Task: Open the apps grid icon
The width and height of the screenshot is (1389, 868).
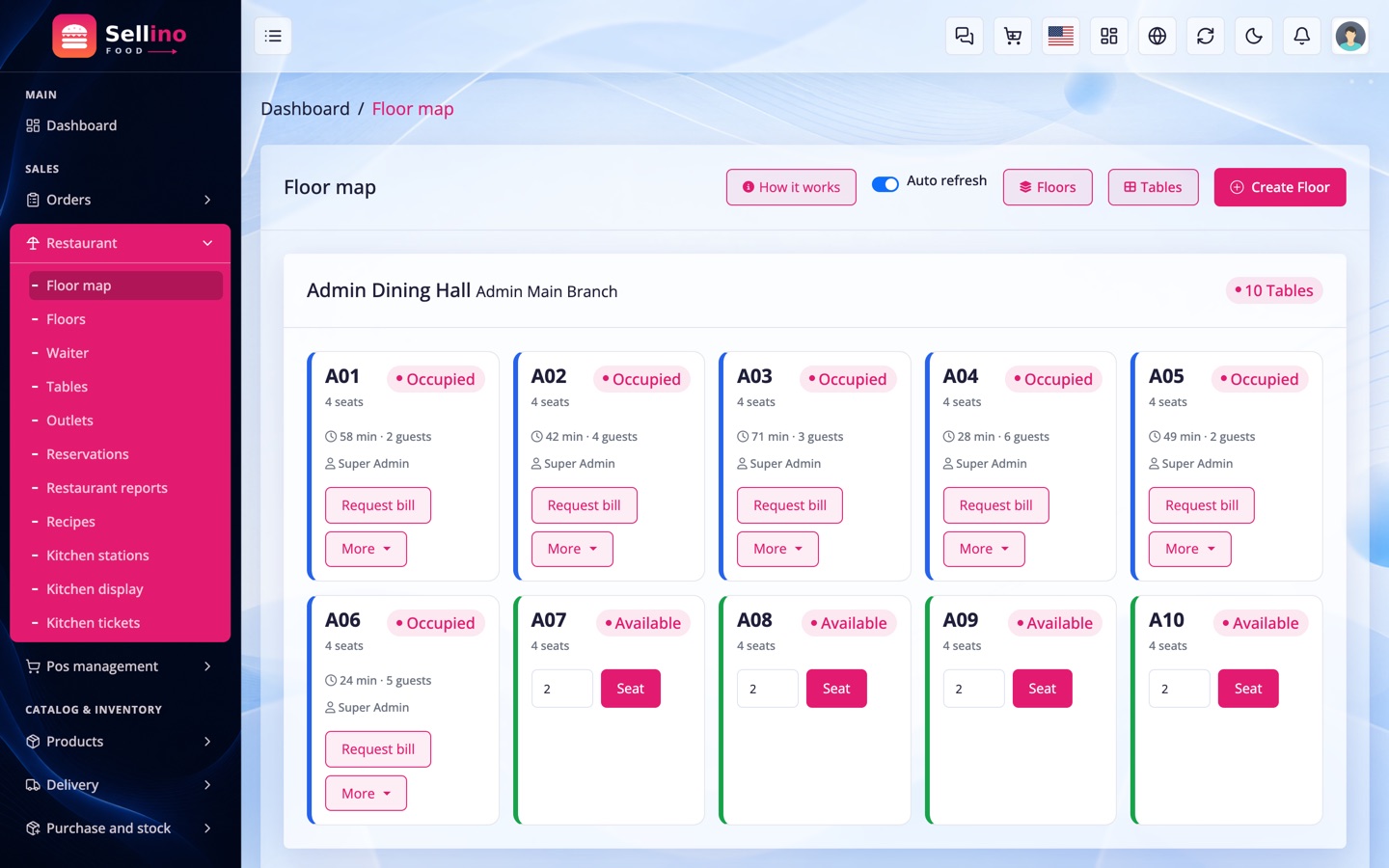Action: click(1109, 36)
